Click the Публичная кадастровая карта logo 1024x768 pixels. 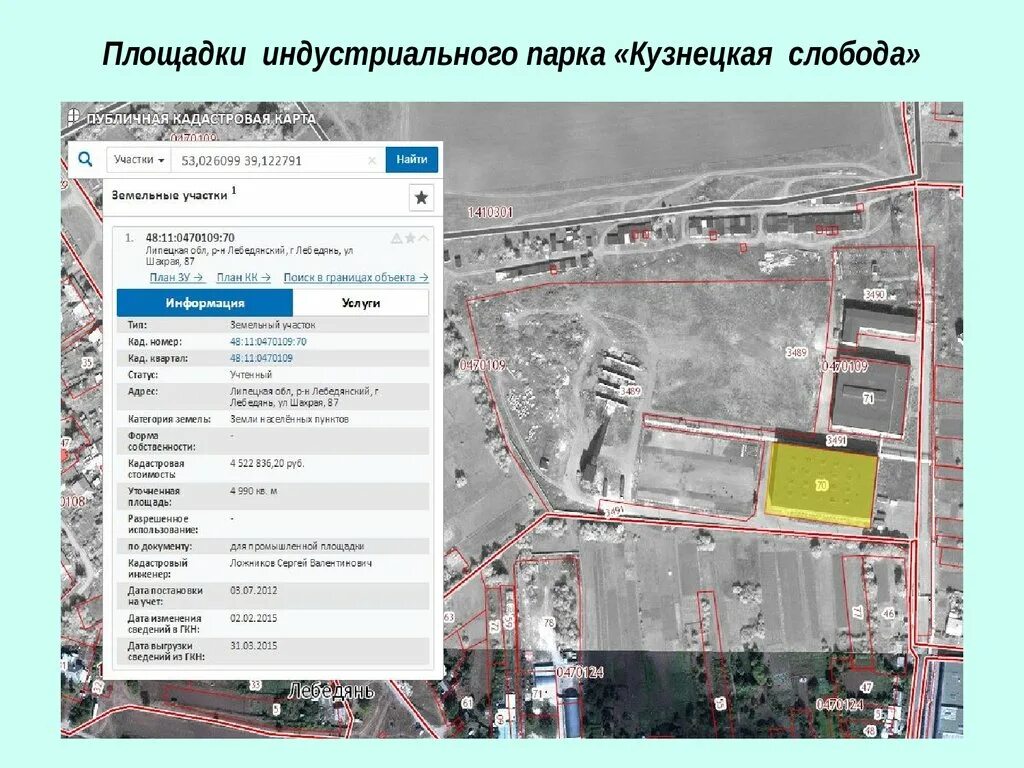click(x=193, y=118)
